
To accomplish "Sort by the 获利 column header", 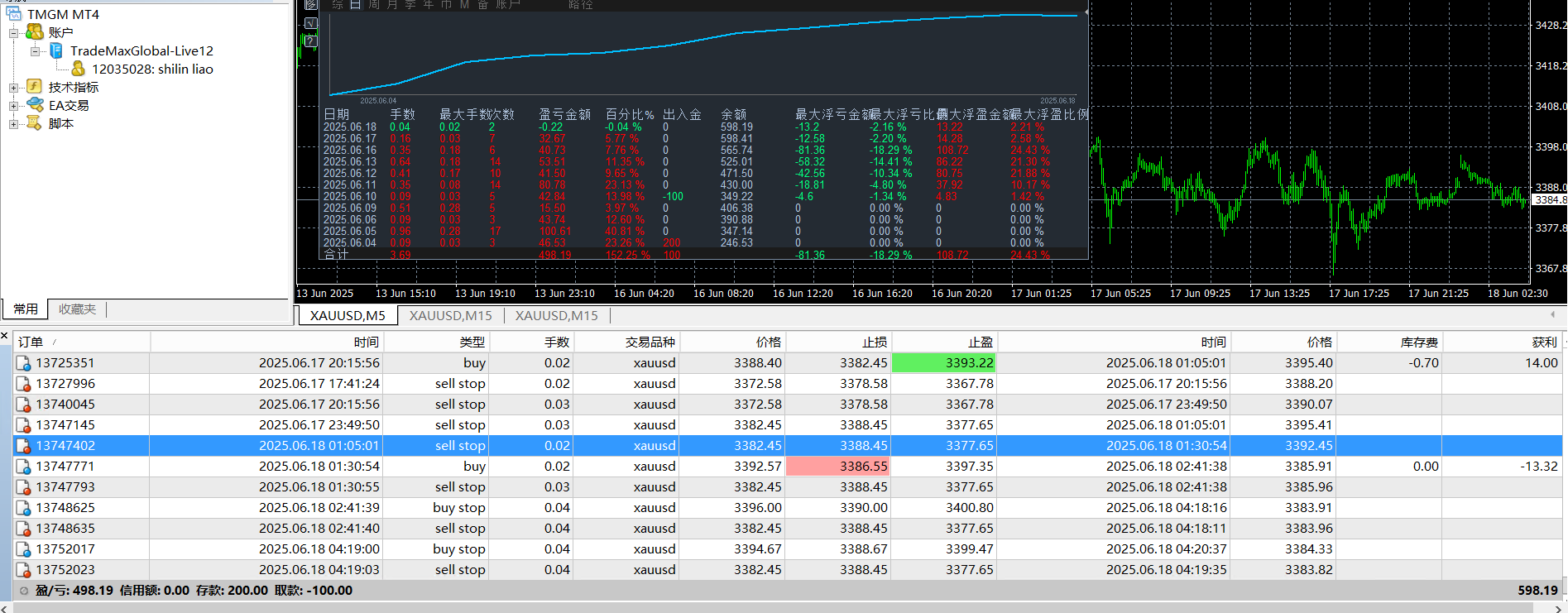I will (1502, 342).
